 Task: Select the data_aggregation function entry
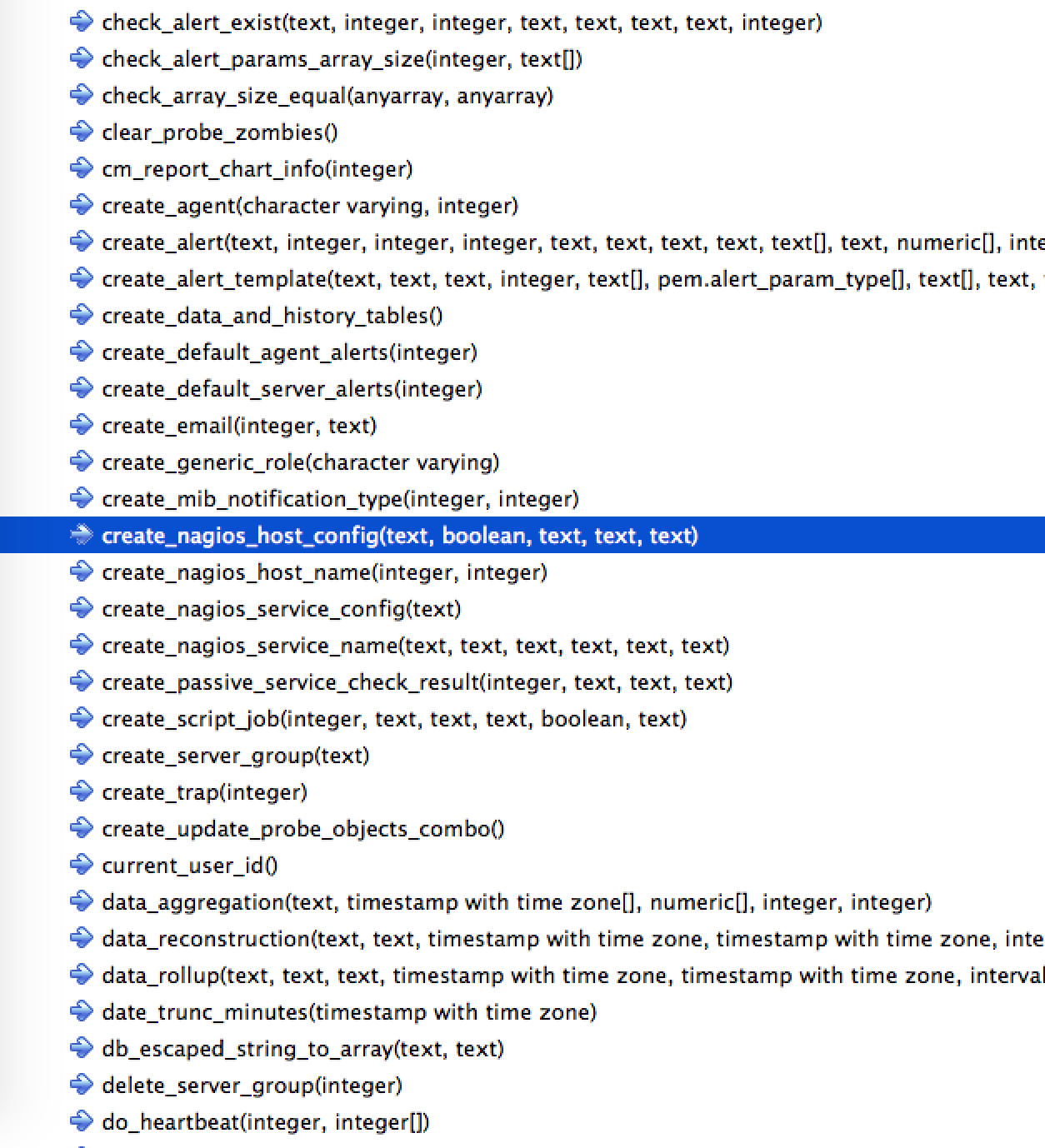[516, 902]
